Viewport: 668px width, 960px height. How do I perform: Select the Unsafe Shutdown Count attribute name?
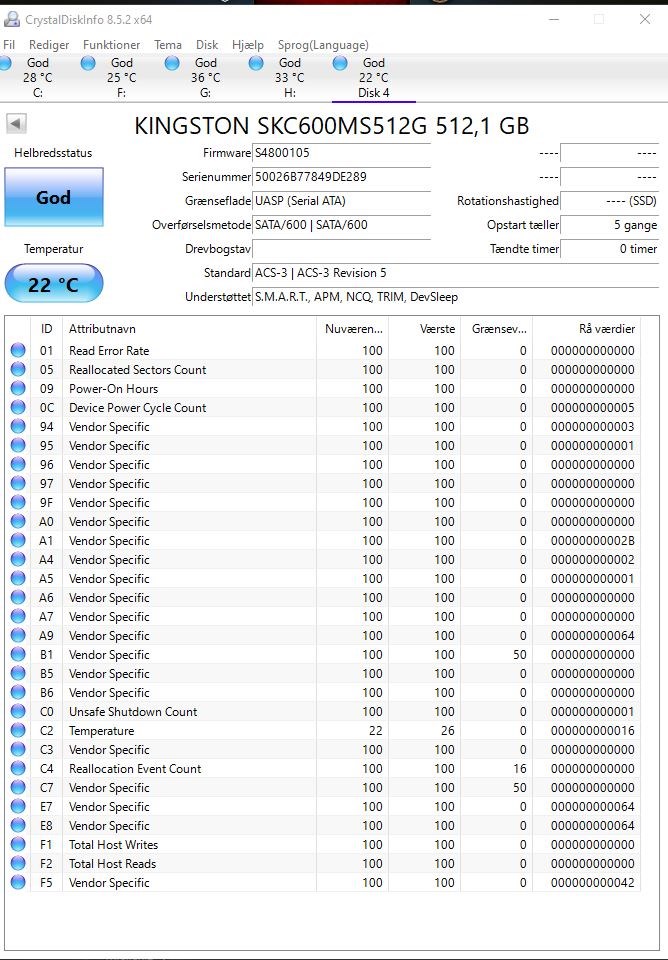tap(133, 711)
